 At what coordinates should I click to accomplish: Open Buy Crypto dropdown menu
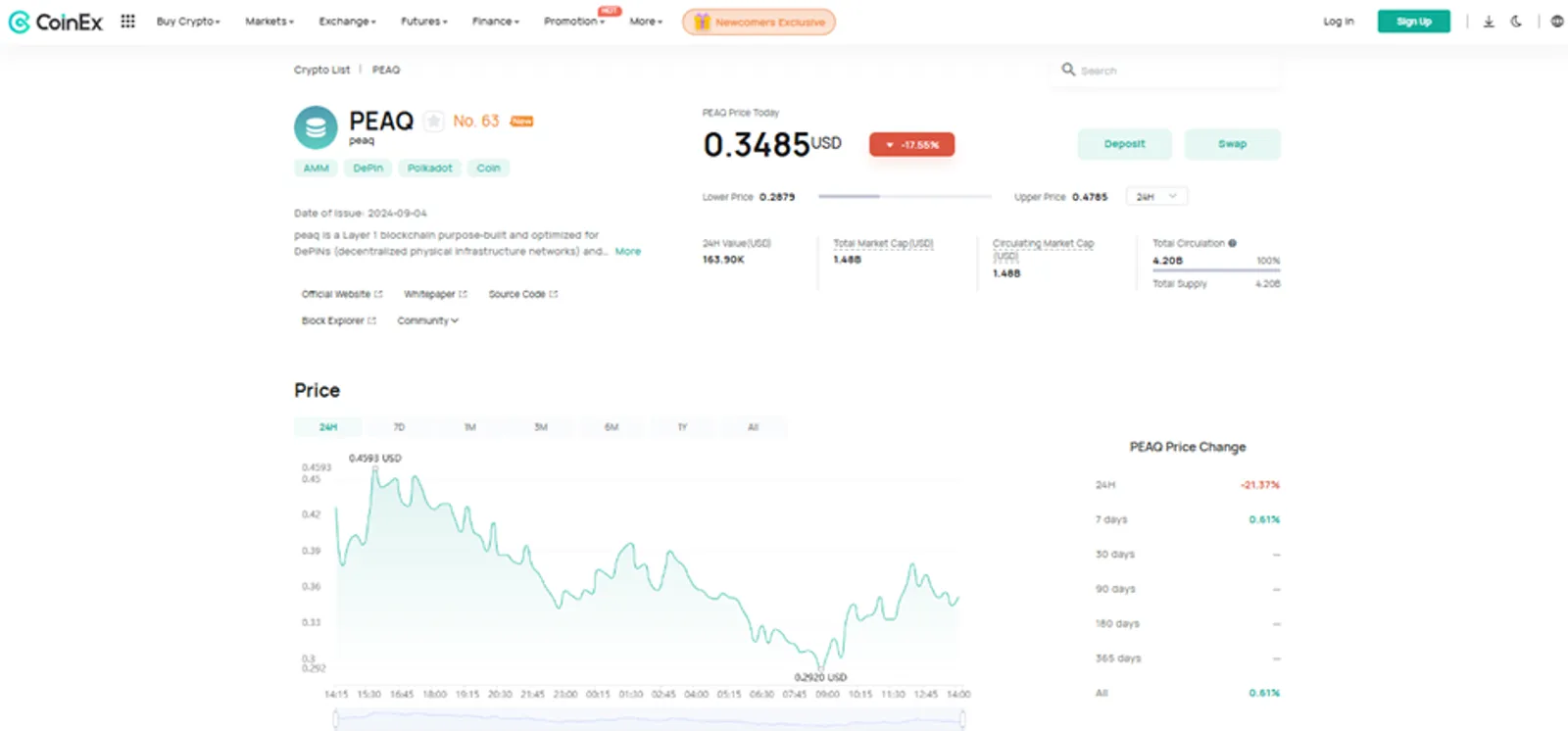(x=188, y=22)
